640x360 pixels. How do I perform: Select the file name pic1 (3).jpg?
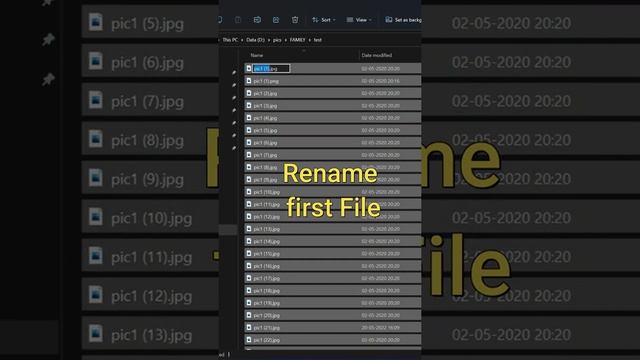[x=265, y=106]
